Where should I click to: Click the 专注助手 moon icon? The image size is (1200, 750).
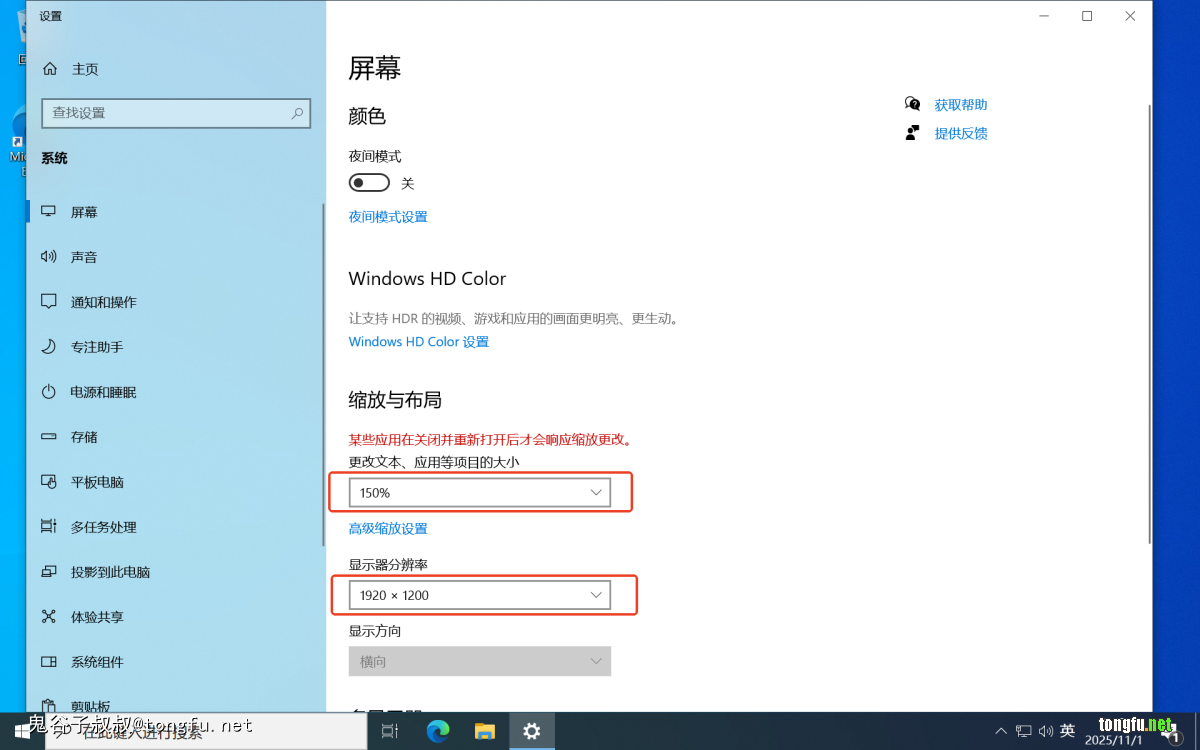coord(48,347)
